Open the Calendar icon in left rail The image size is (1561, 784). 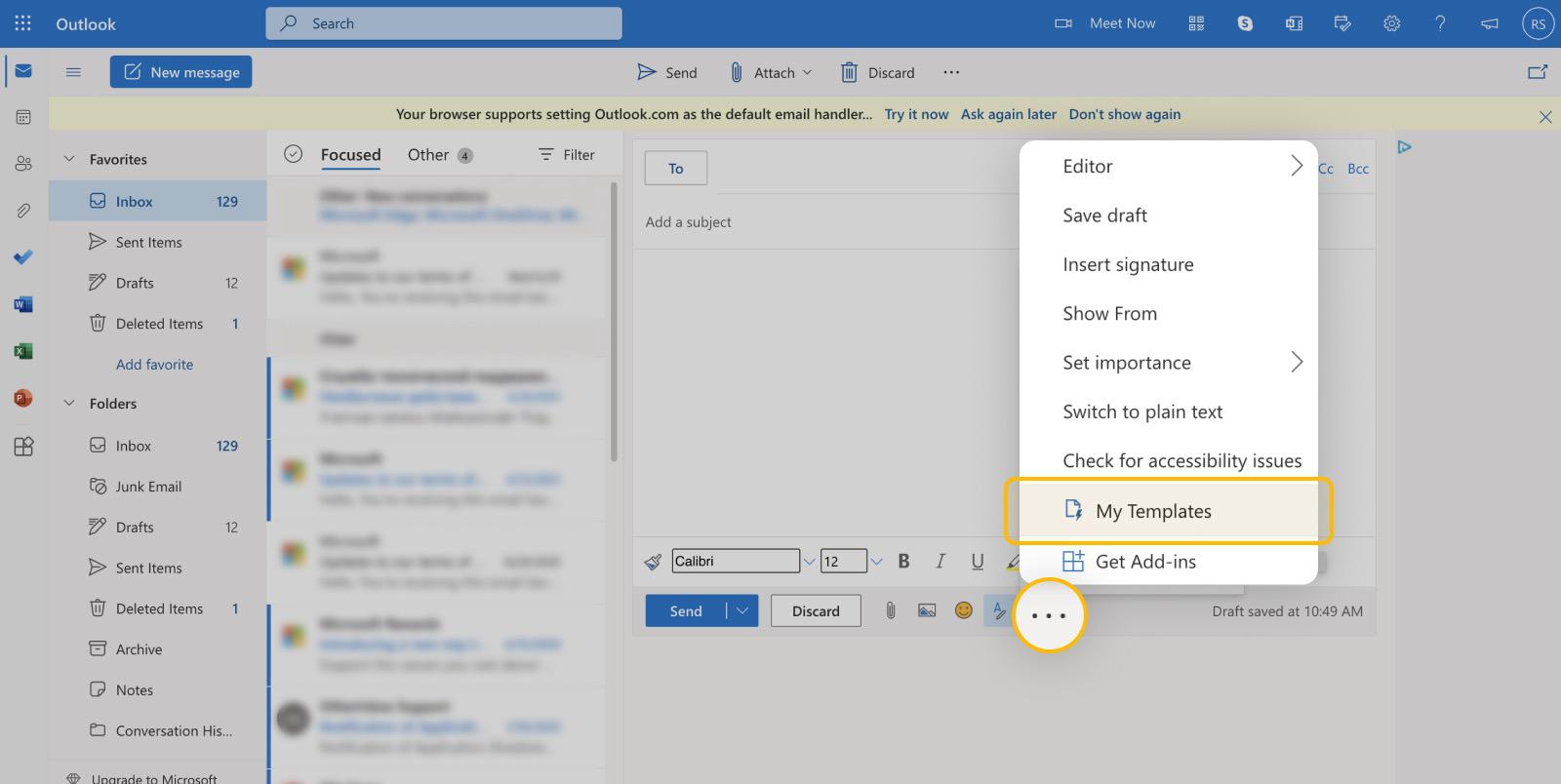point(23,117)
